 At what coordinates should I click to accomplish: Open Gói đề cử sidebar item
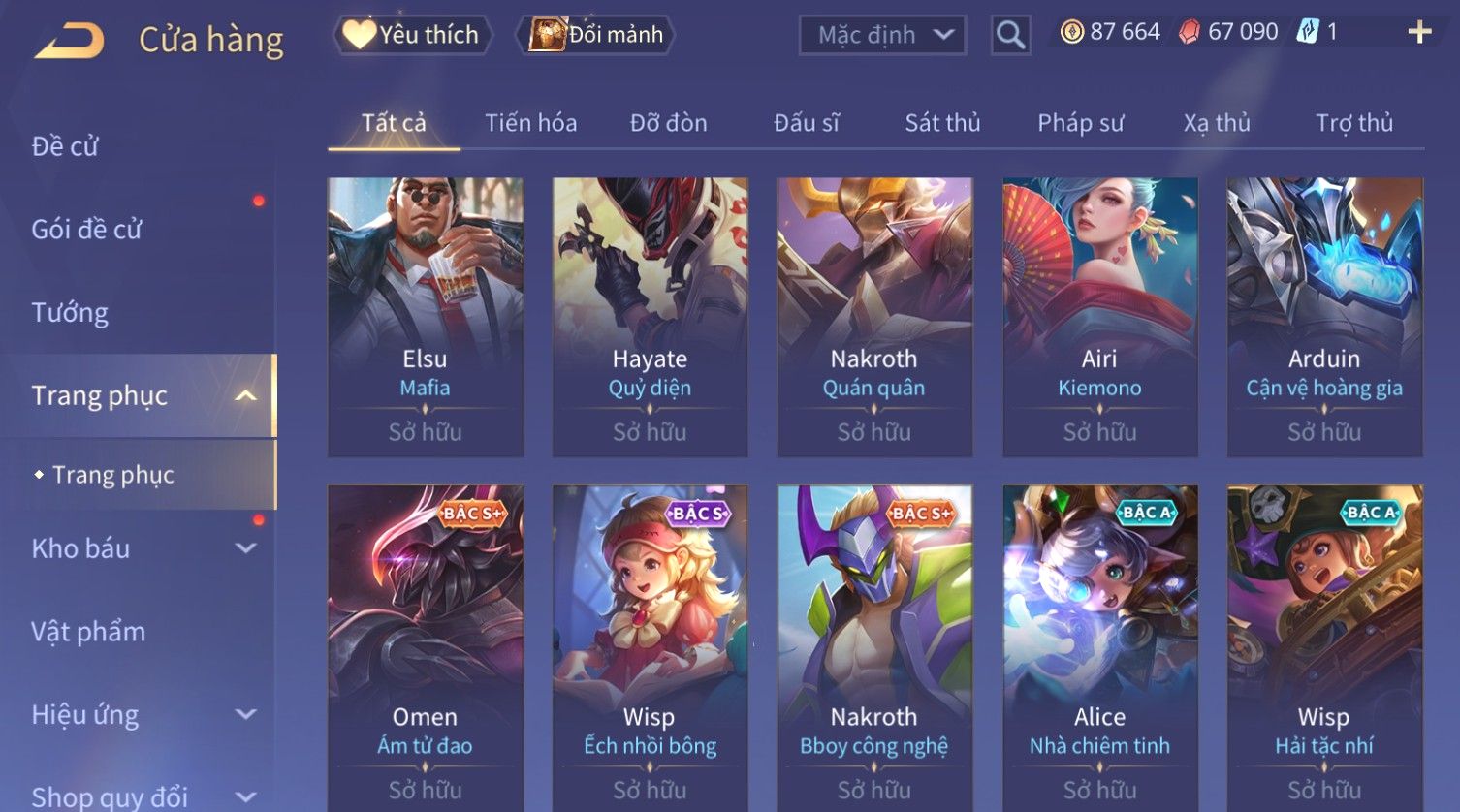click(x=86, y=230)
